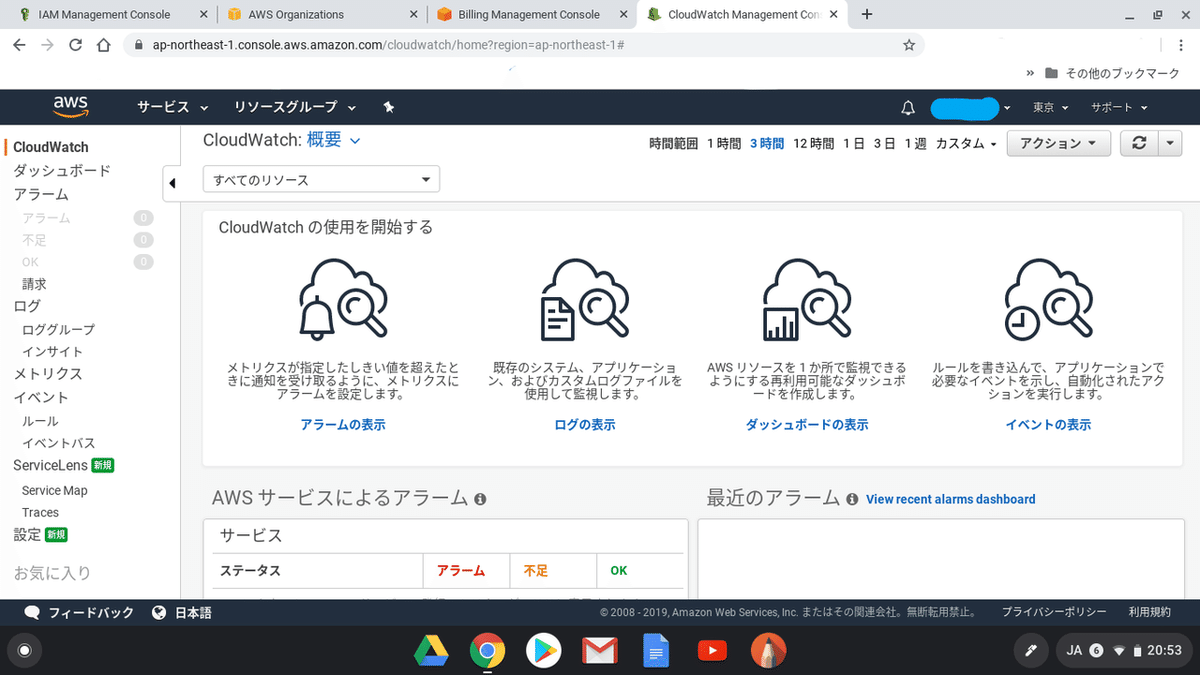Viewport: 1200px width, 675px height.
Task: Open the カスタム time range dropdown
Action: 966,144
